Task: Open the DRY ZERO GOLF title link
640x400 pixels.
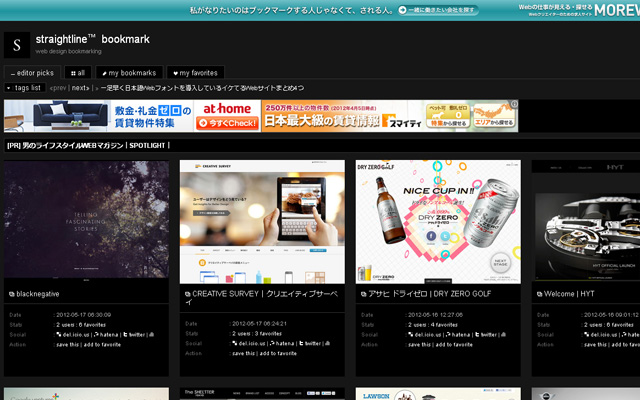Action: [x=429, y=294]
